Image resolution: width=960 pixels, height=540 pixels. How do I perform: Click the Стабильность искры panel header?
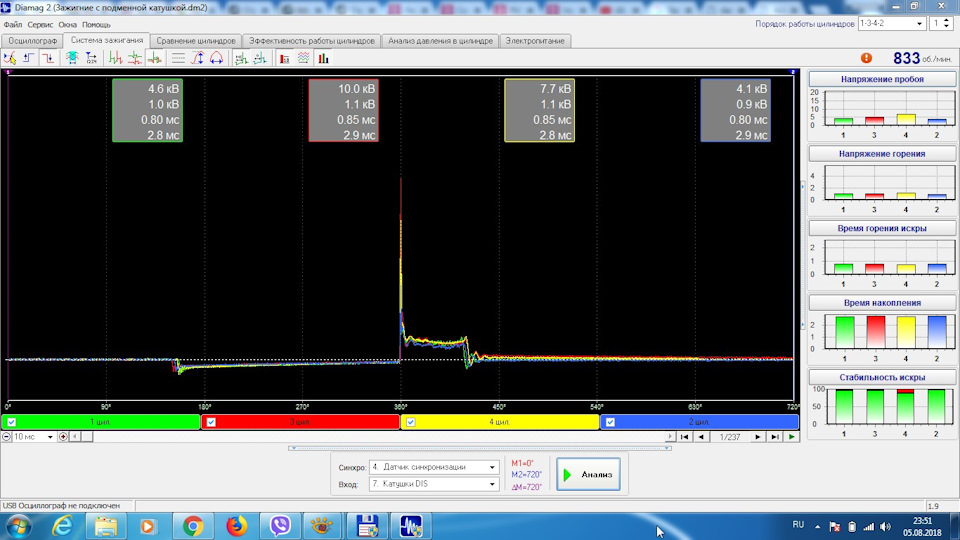tap(882, 378)
